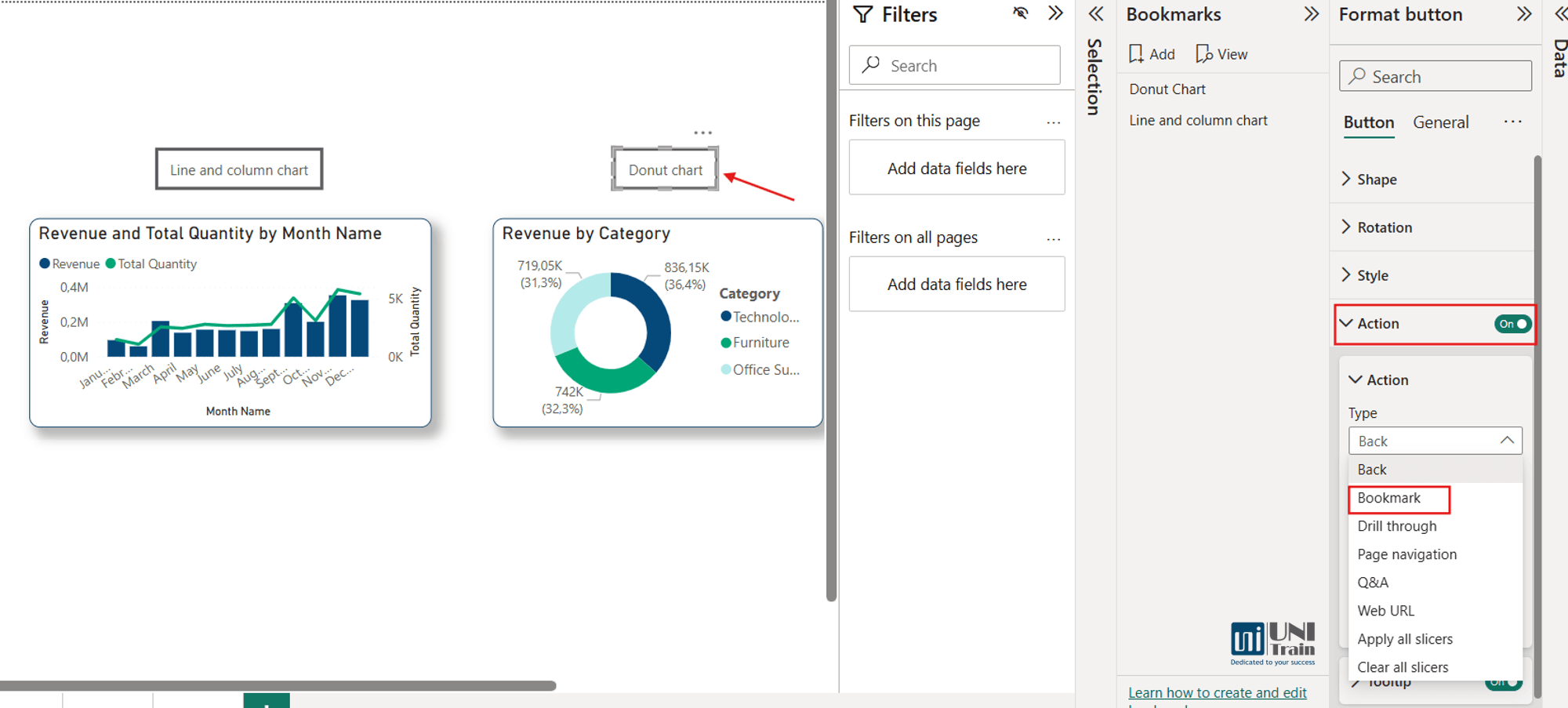Expand the Data pane chevrons
This screenshot has width=1568, height=708.
point(1560,13)
